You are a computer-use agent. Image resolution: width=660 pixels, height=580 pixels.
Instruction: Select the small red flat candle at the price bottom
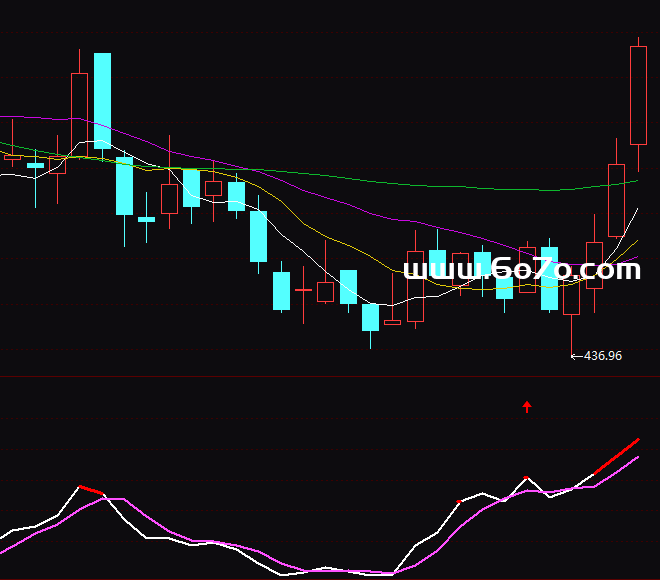392,322
